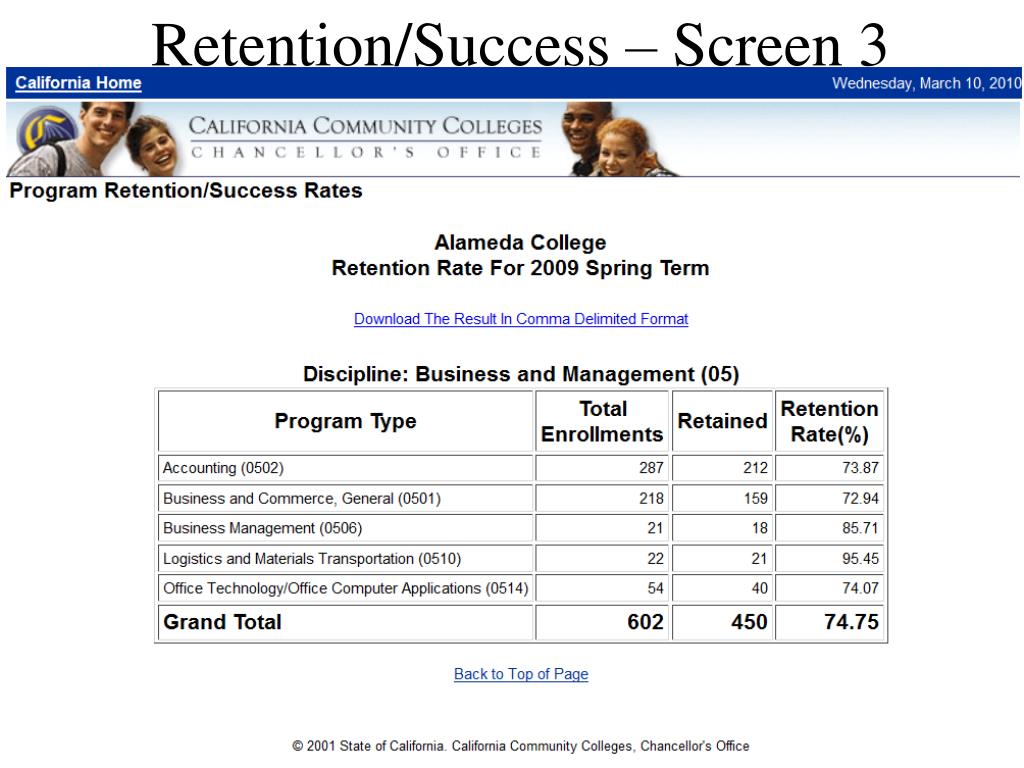This screenshot has width=1024, height=768.
Task: Select the 73.87 retention rate cell
Action: 829,468
